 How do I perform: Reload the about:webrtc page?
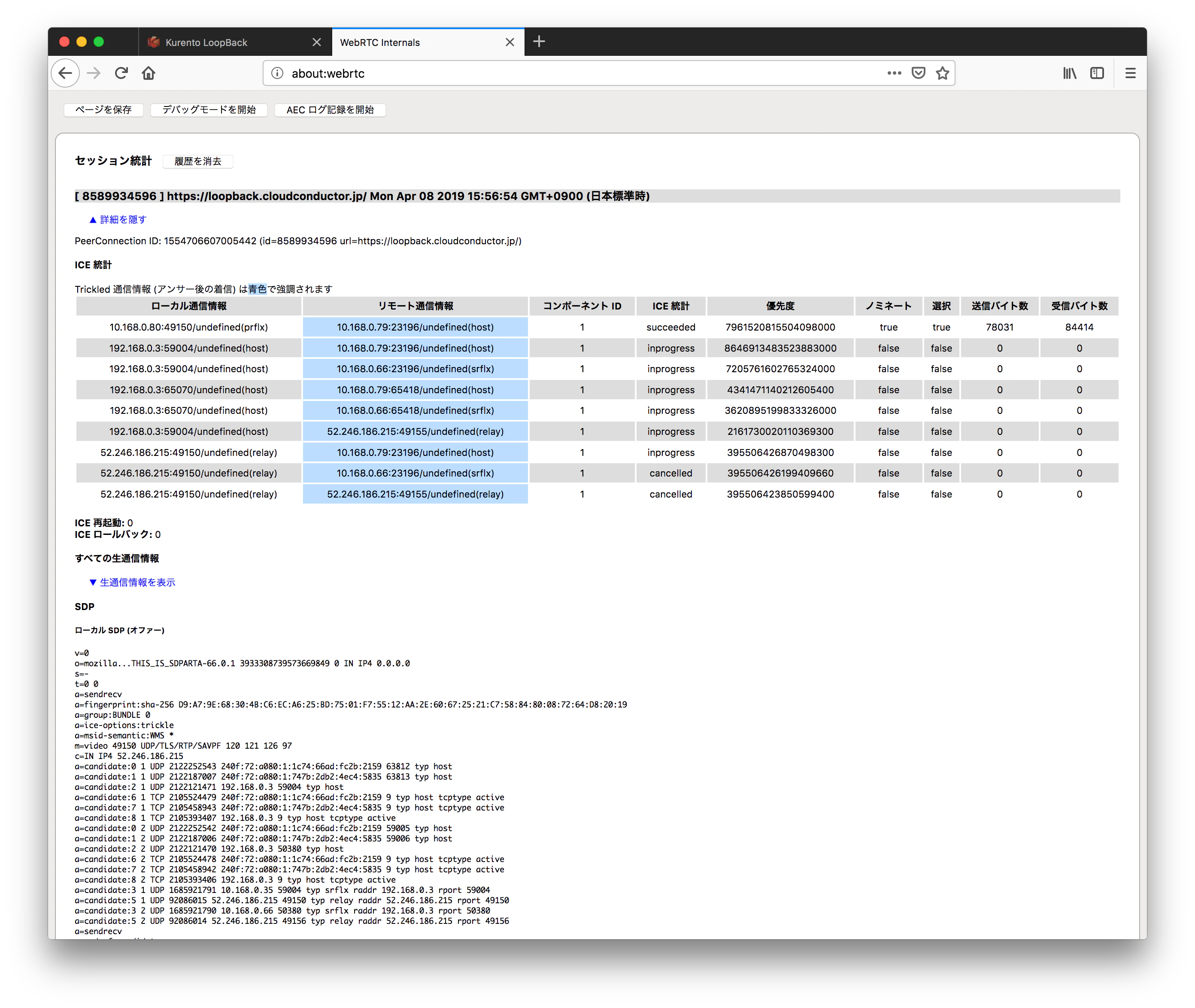click(x=121, y=73)
